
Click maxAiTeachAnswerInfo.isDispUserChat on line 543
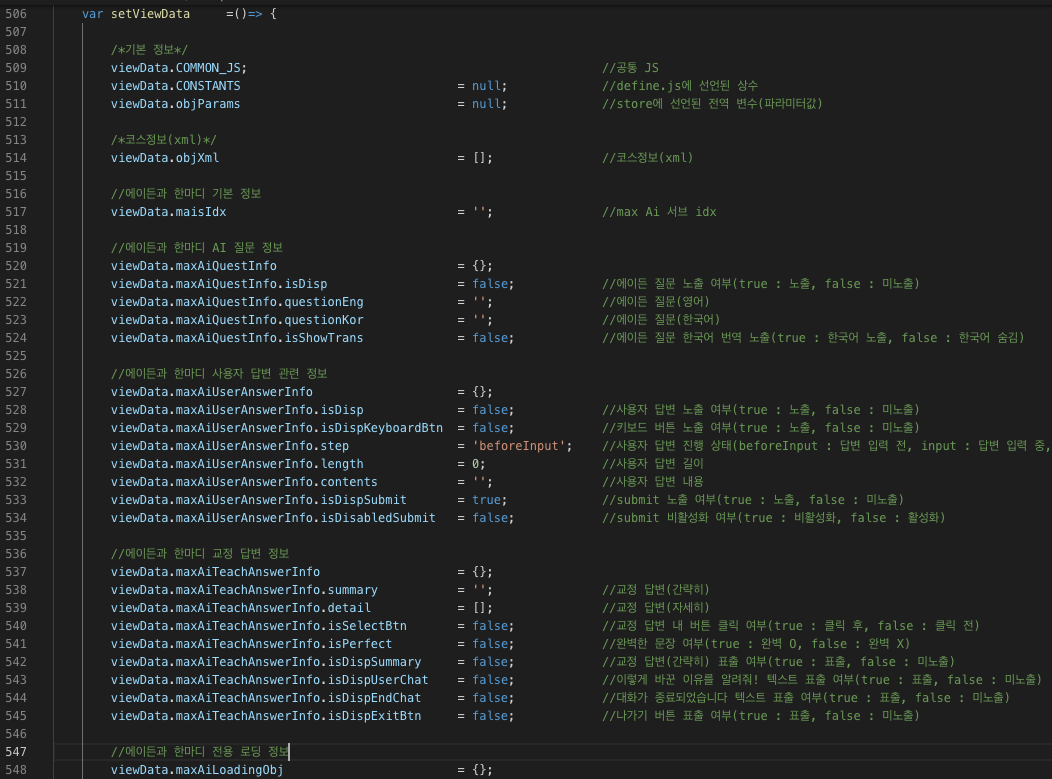coord(302,680)
